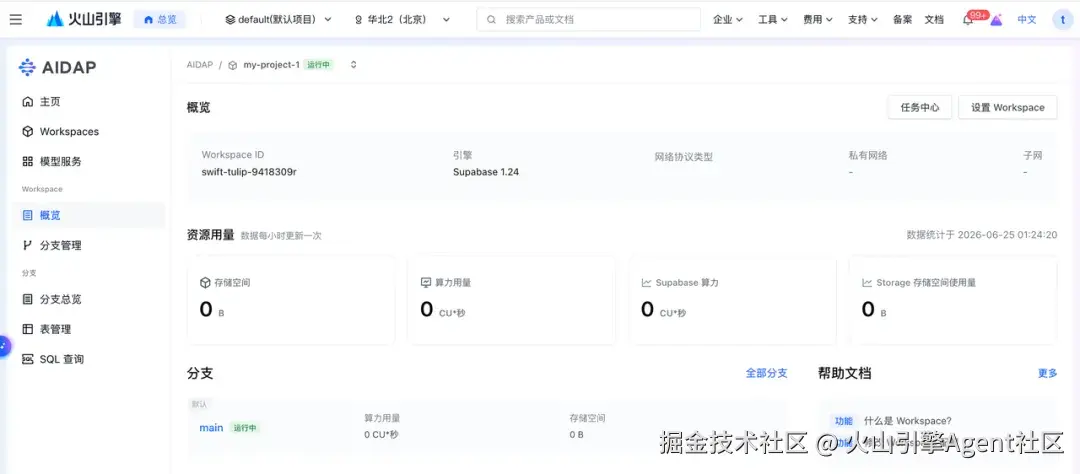Viewport: 1080px width, 474px height.
Task: Open 表管理 in the sidebar
Action: [88, 329]
